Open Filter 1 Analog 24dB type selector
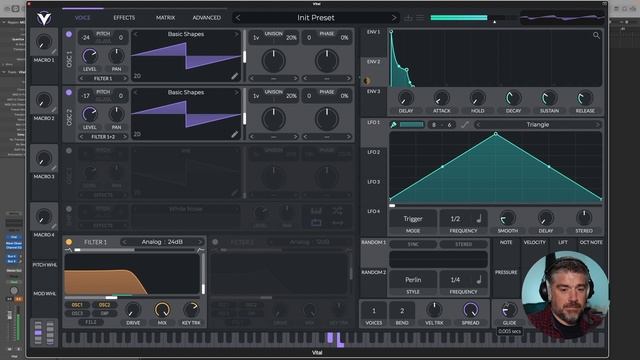This screenshot has height=360, width=640. [x=162, y=242]
